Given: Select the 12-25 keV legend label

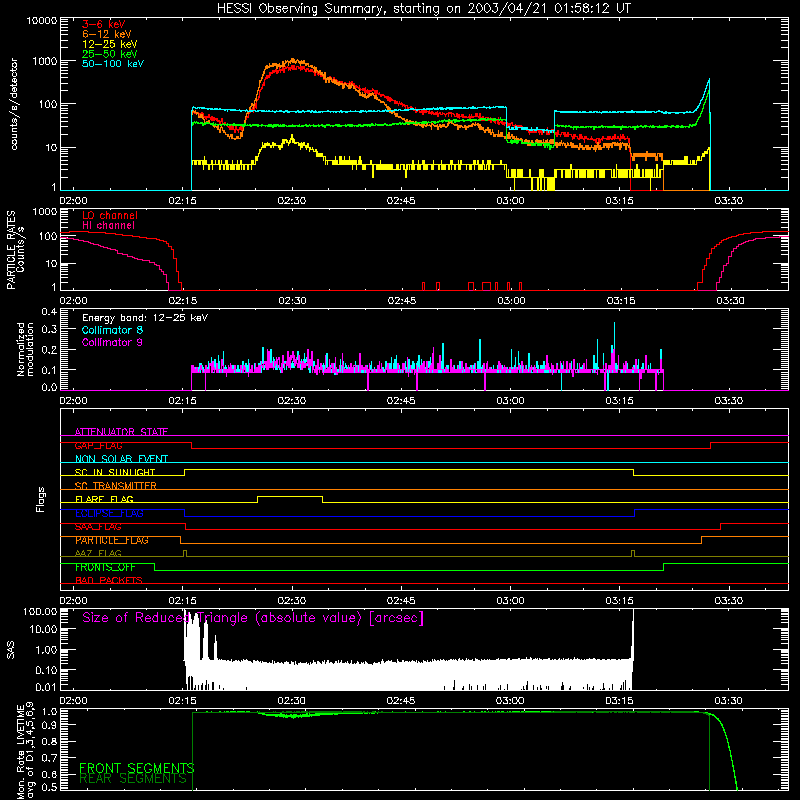Looking at the screenshot, I should [110, 44].
